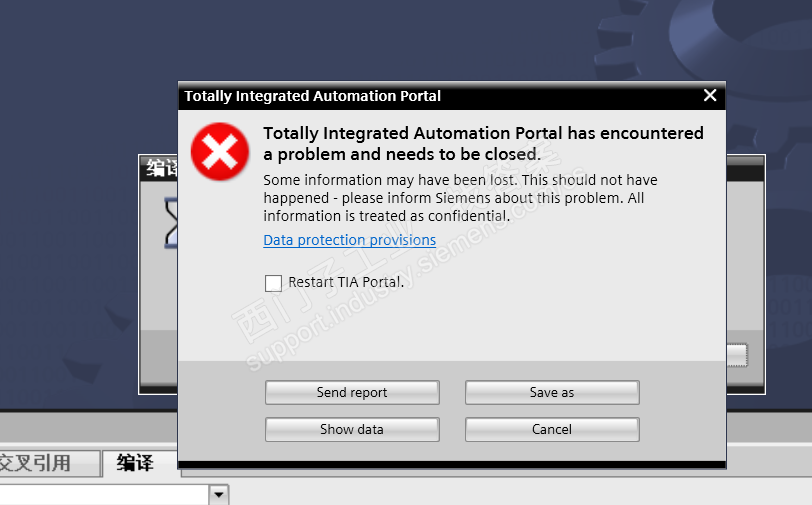Click the bold error heading text
Image resolution: width=812 pixels, height=505 pixels.
[x=483, y=143]
